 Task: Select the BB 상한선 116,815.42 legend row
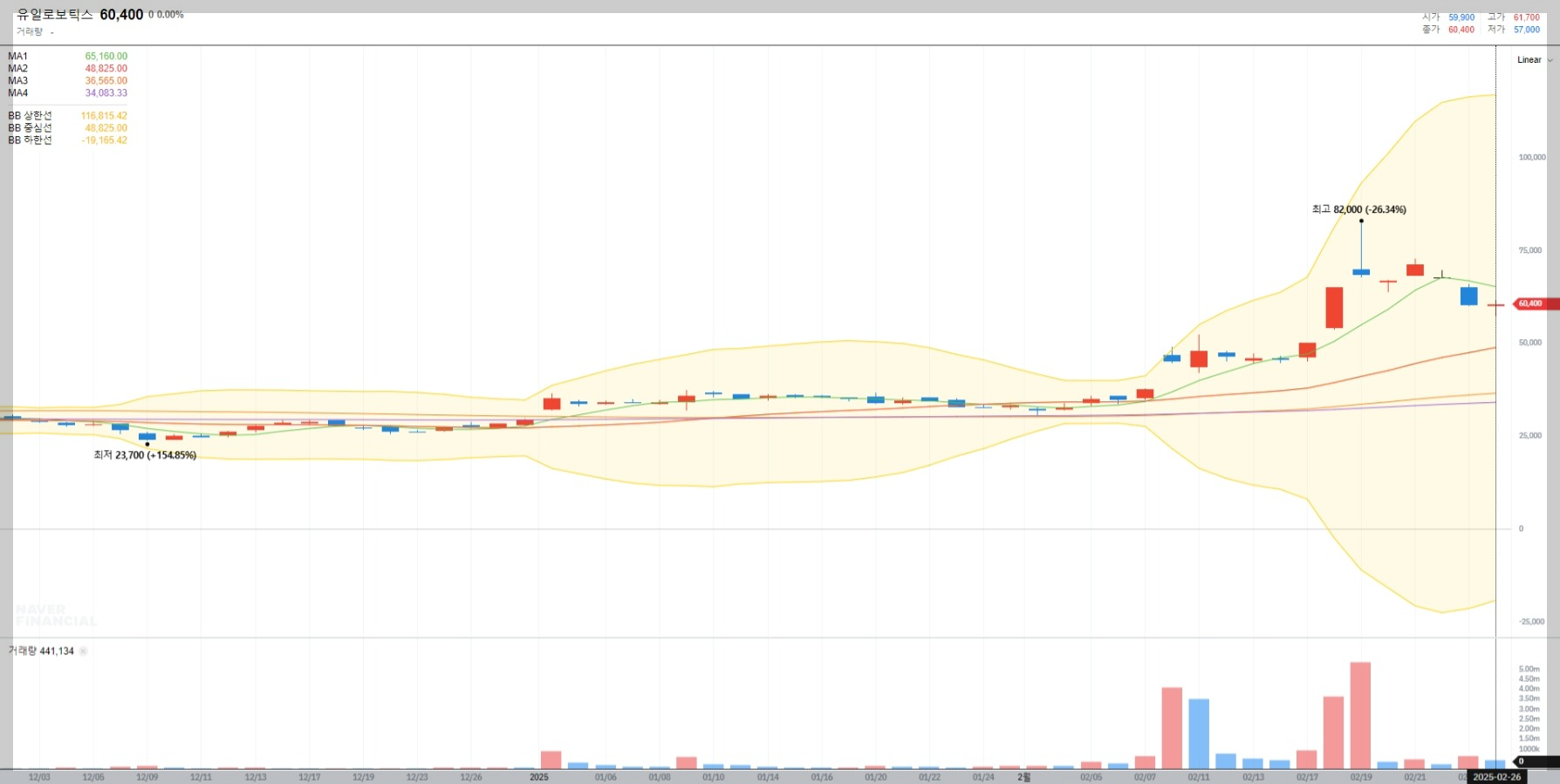point(67,116)
